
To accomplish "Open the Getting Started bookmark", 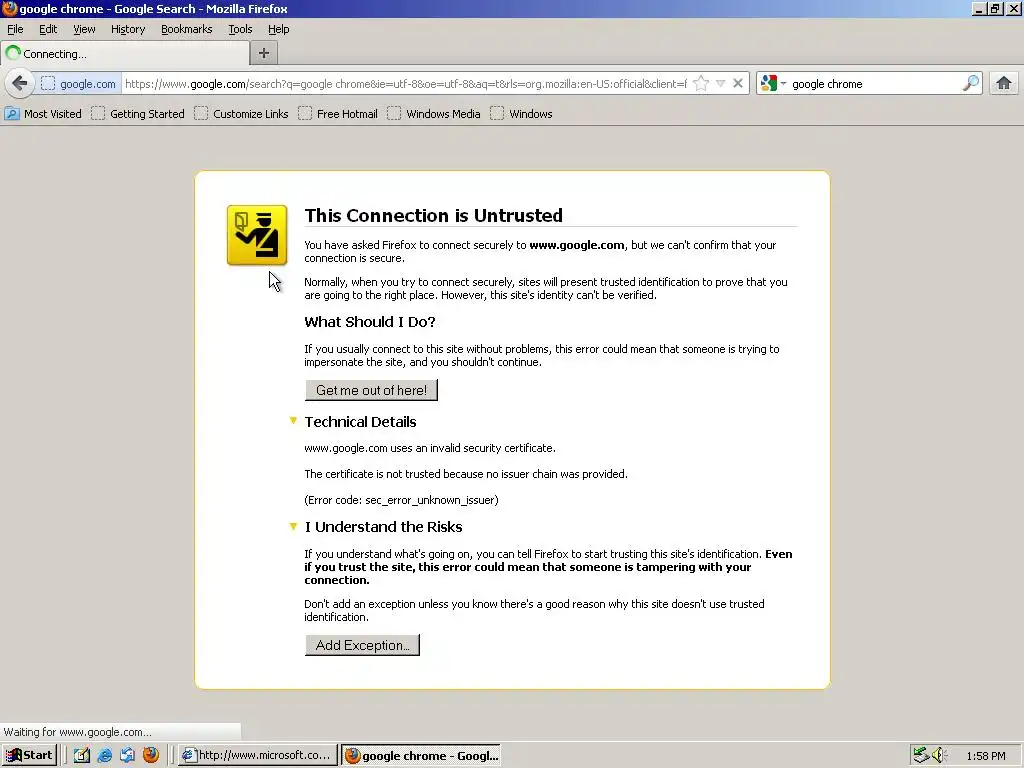I will coord(138,114).
